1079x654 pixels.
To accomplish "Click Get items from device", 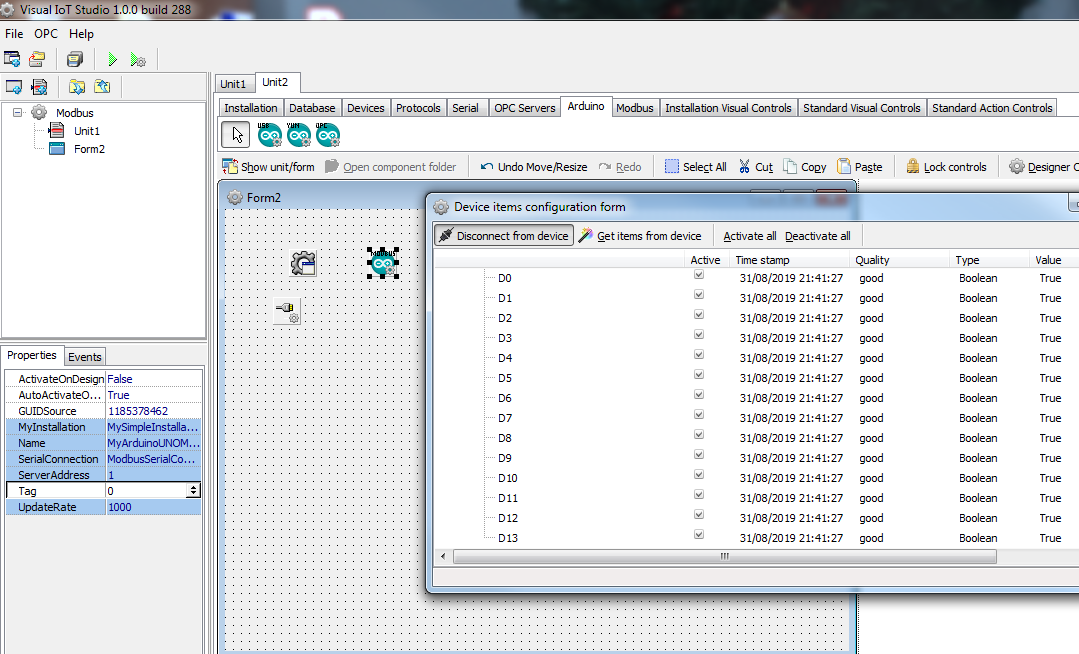I will [x=641, y=235].
